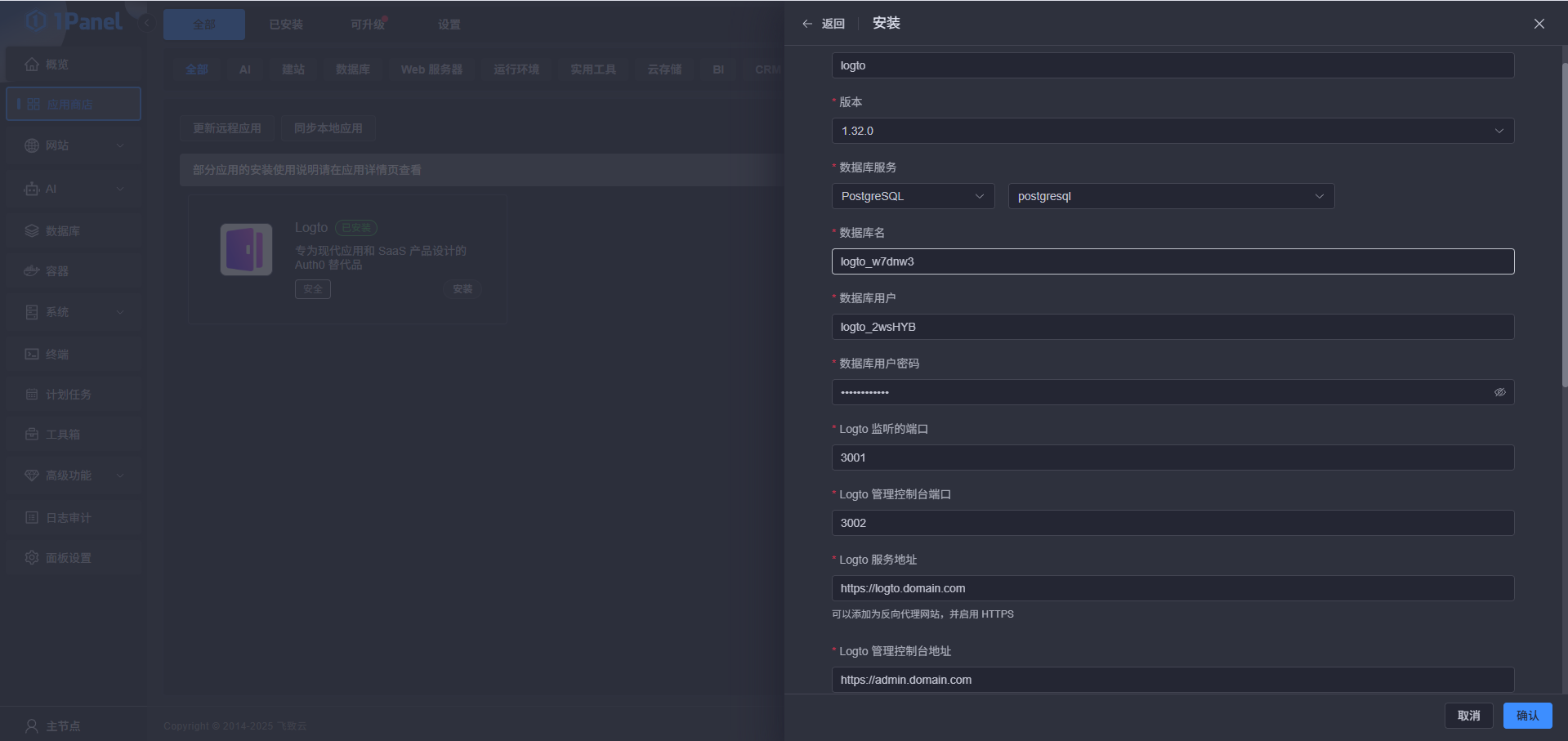Click the AI robot icon in sidebar
Image resolution: width=1568 pixels, height=741 pixels.
(x=32, y=189)
